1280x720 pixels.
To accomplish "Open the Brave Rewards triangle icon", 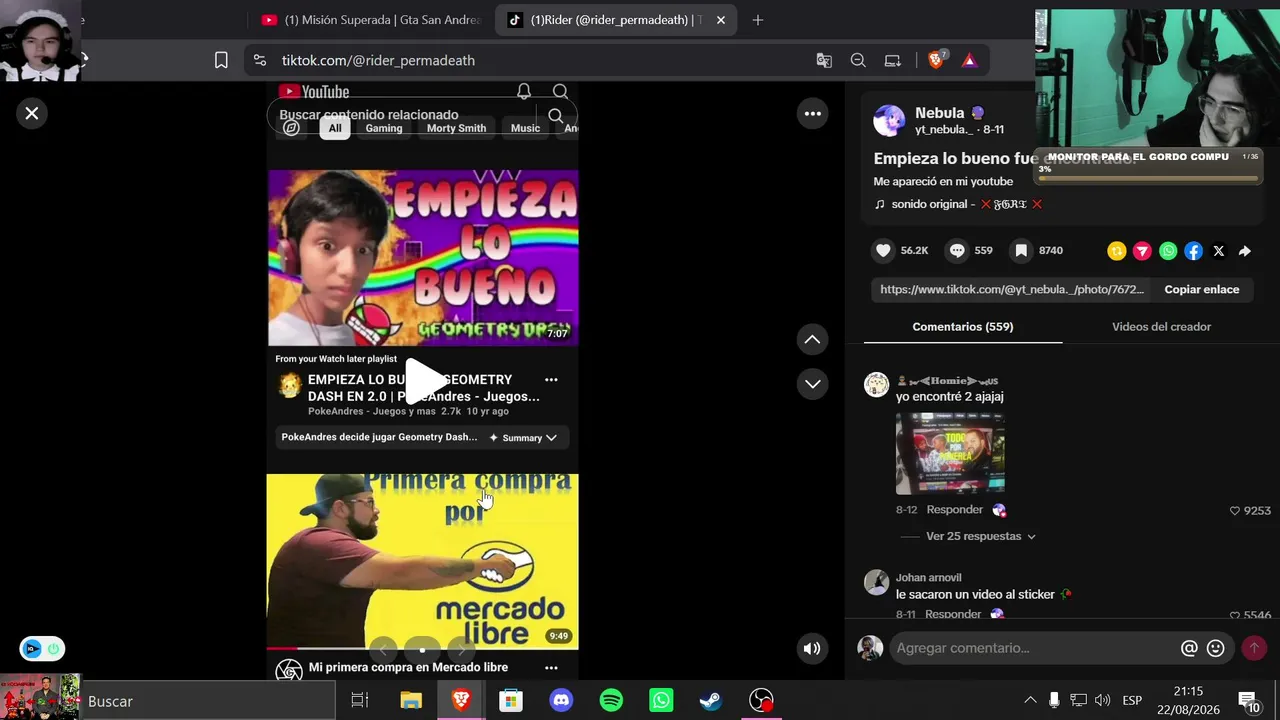I will tap(969, 61).
